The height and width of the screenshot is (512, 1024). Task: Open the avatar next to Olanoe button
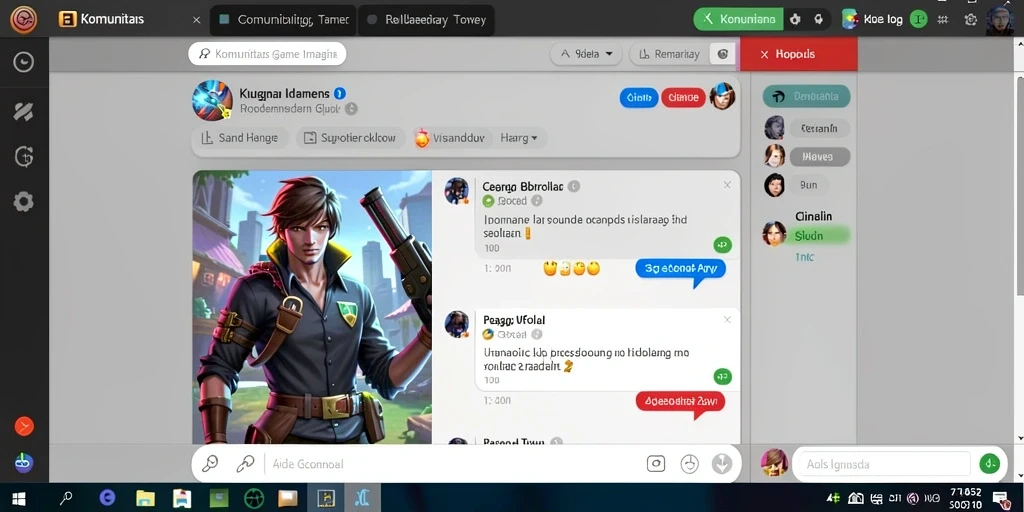(x=722, y=97)
